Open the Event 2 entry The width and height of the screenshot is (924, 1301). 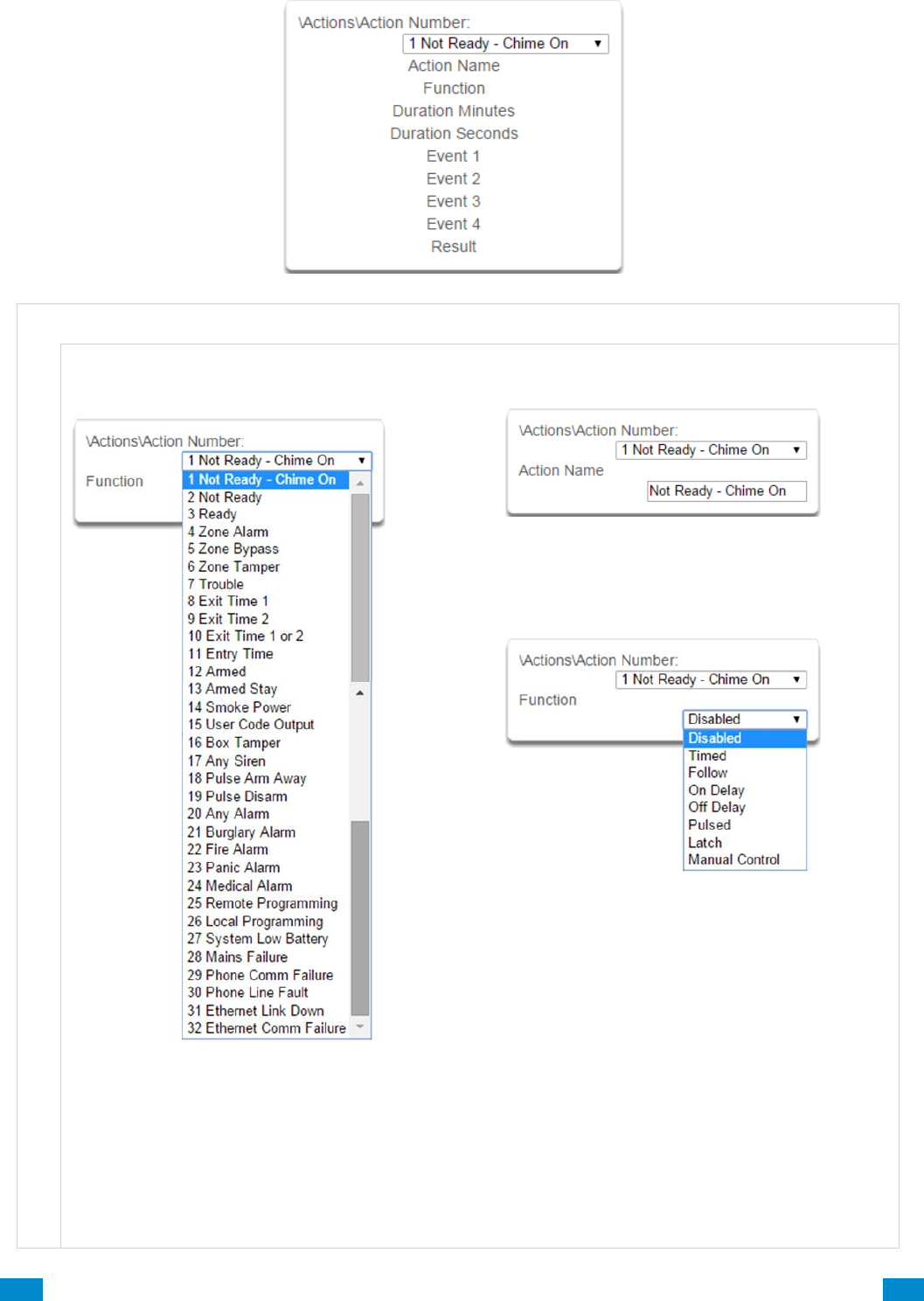click(453, 179)
